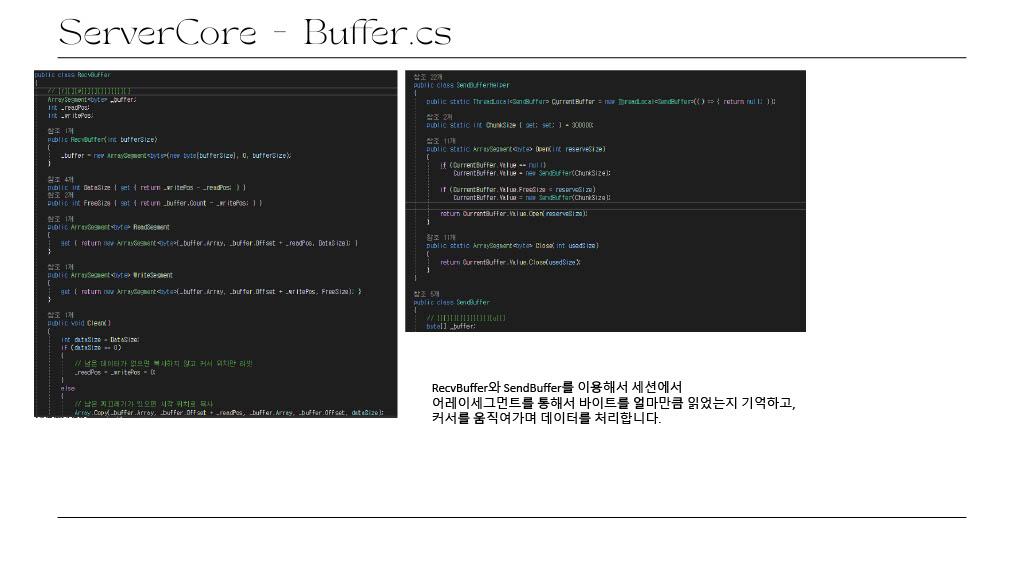
Task: Click the right SendBufferHelper code screenshot
Action: (605, 200)
